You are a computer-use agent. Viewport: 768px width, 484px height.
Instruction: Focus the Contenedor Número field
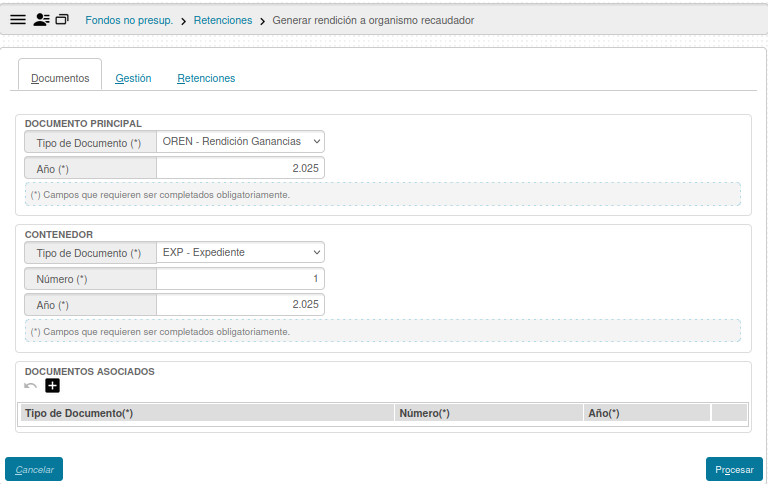241,279
